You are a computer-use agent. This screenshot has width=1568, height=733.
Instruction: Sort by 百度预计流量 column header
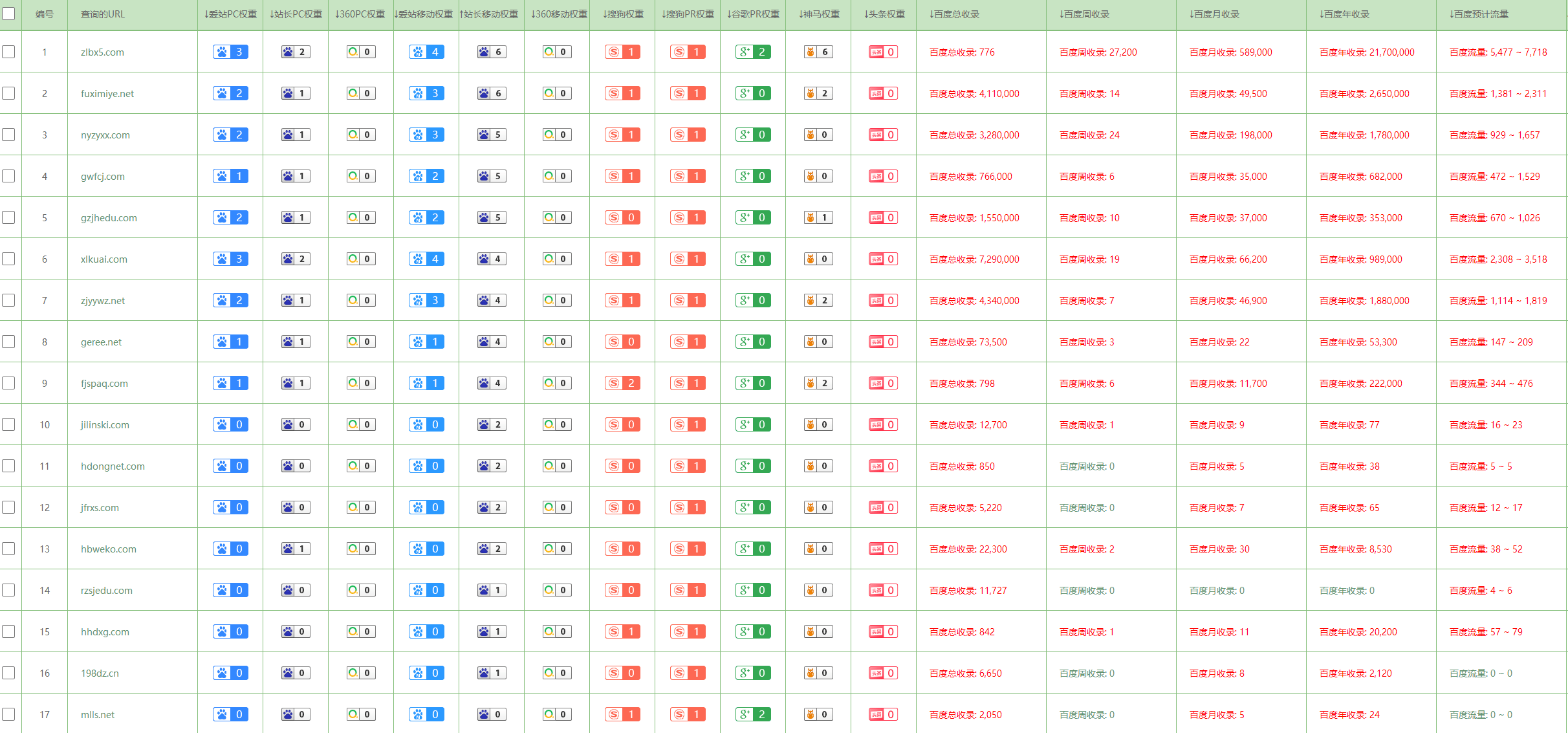[x=1479, y=14]
